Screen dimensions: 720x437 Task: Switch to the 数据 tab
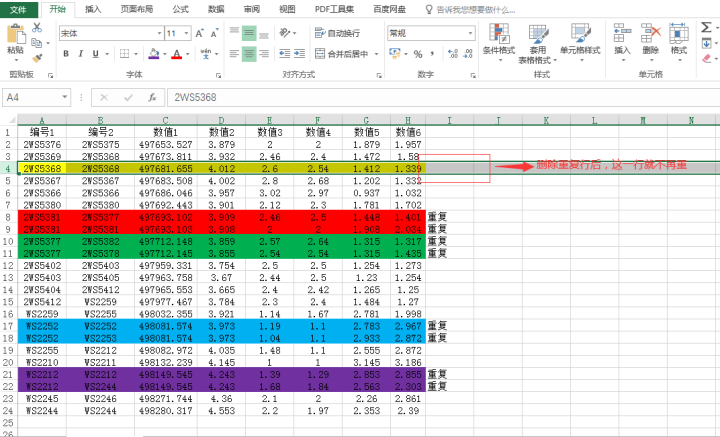pyautogui.click(x=216, y=9)
